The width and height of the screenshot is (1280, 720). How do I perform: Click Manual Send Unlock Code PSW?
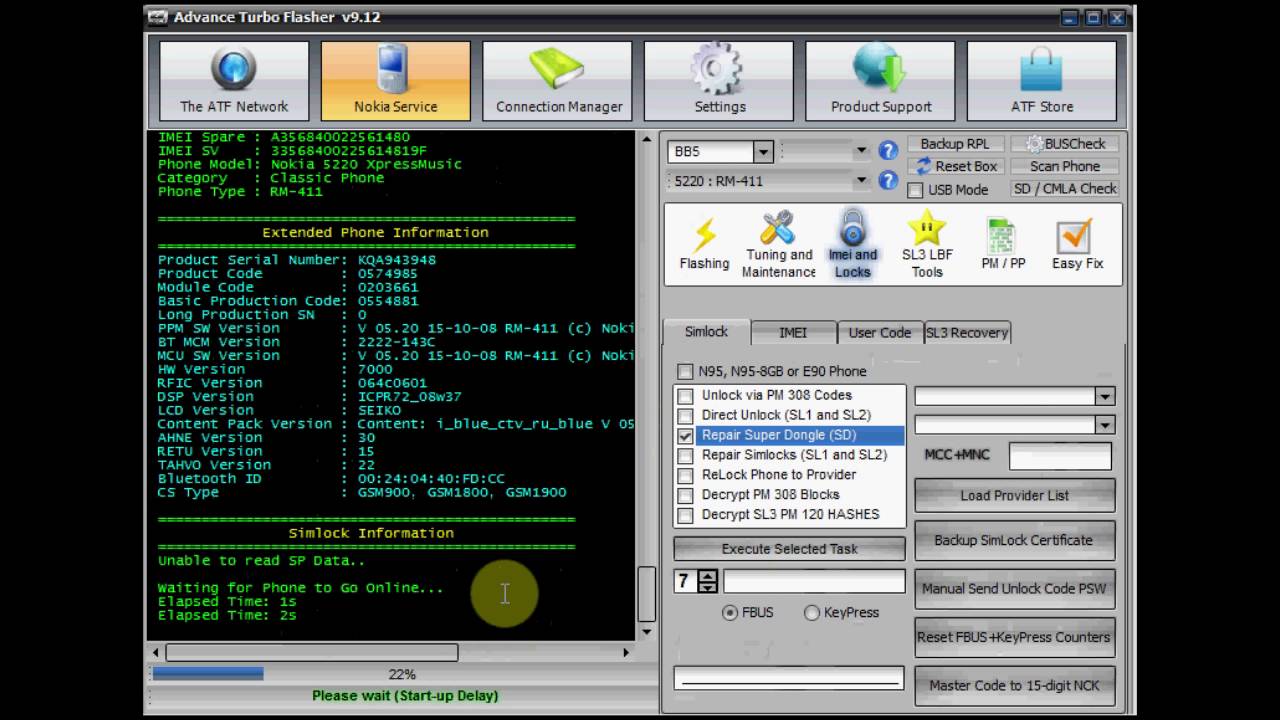coord(1014,589)
